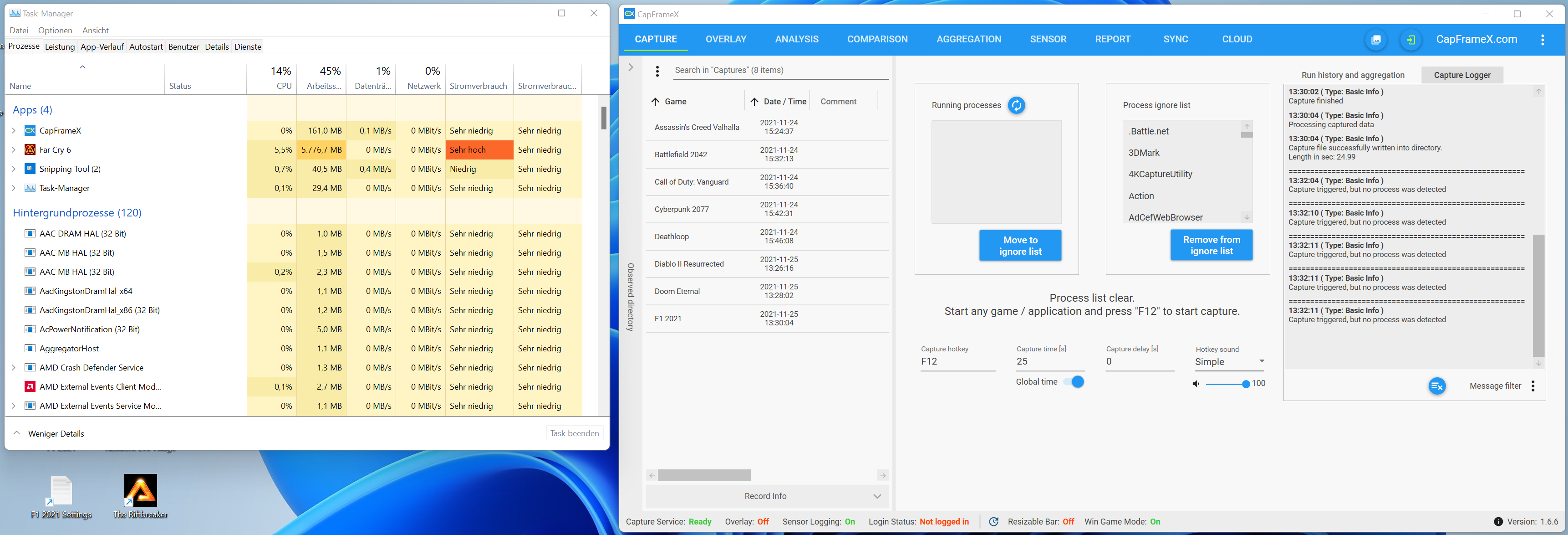
Task: Click the screenshot icon in CapFrameX header
Action: (1376, 40)
